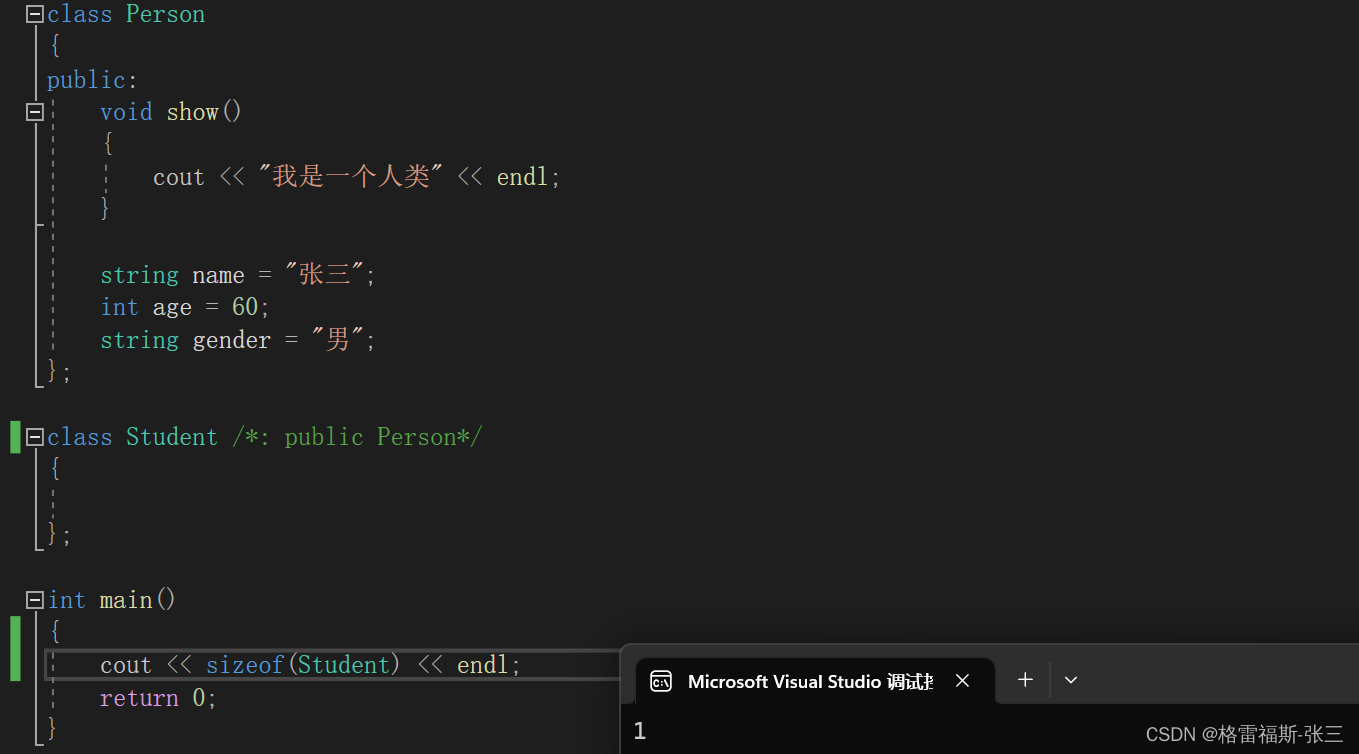Click the 'gender' variable name
The image size is (1359, 754).
(x=232, y=340)
